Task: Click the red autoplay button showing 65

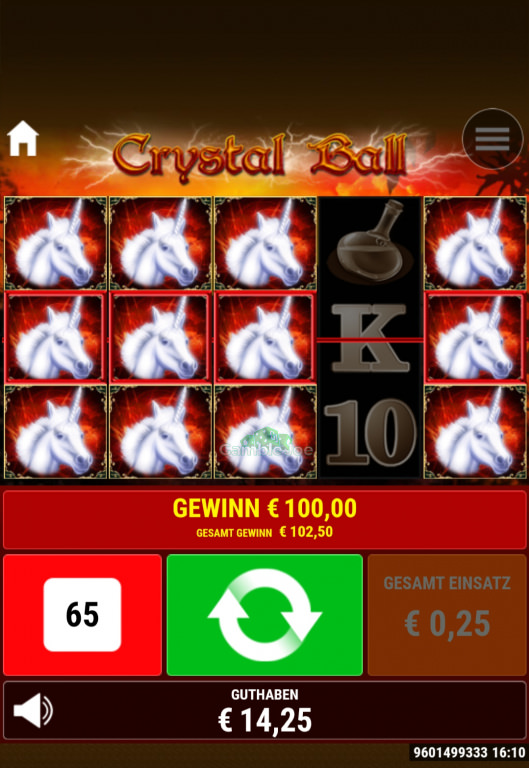Action: tap(82, 615)
